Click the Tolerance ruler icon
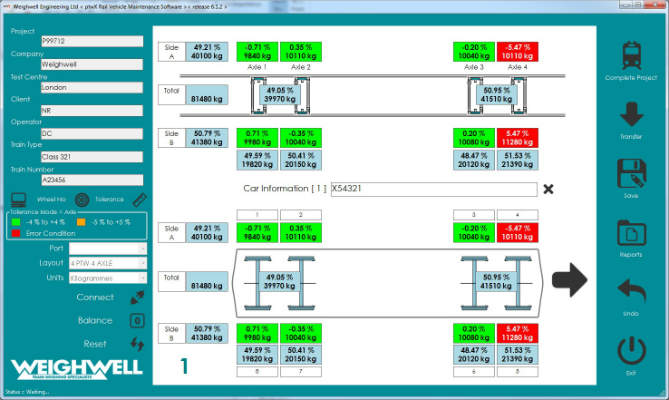Viewport: 669px width, 400px height. (x=139, y=199)
